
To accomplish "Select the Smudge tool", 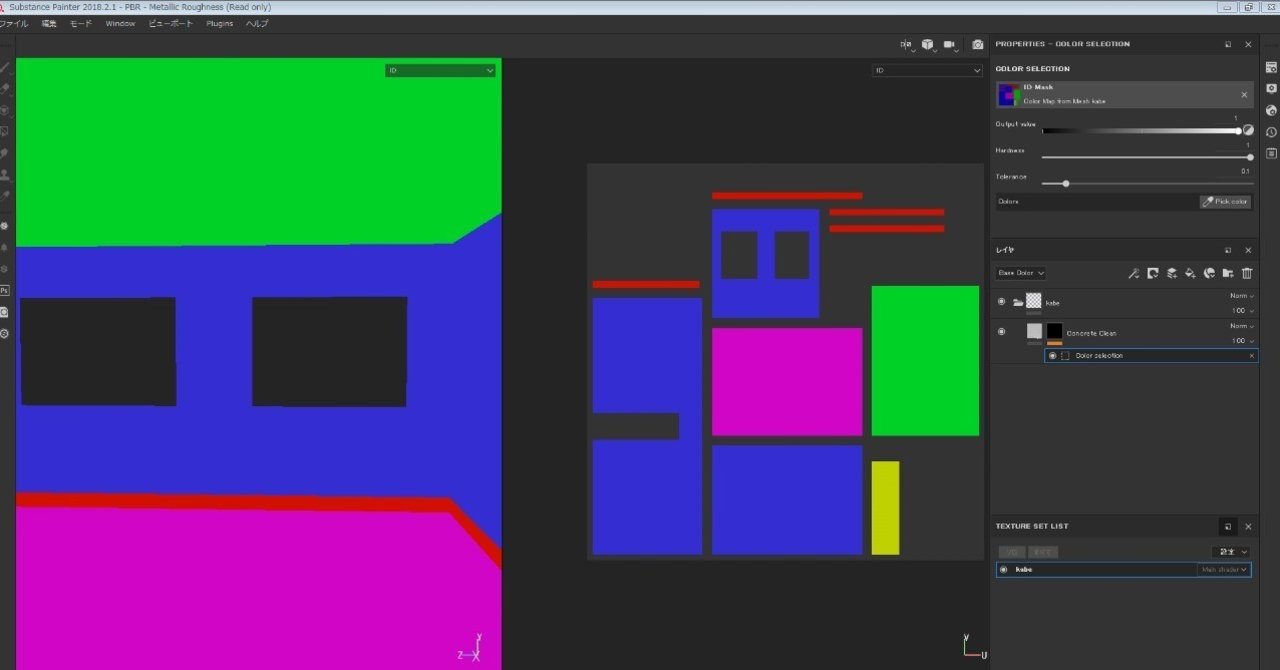I will [4, 153].
